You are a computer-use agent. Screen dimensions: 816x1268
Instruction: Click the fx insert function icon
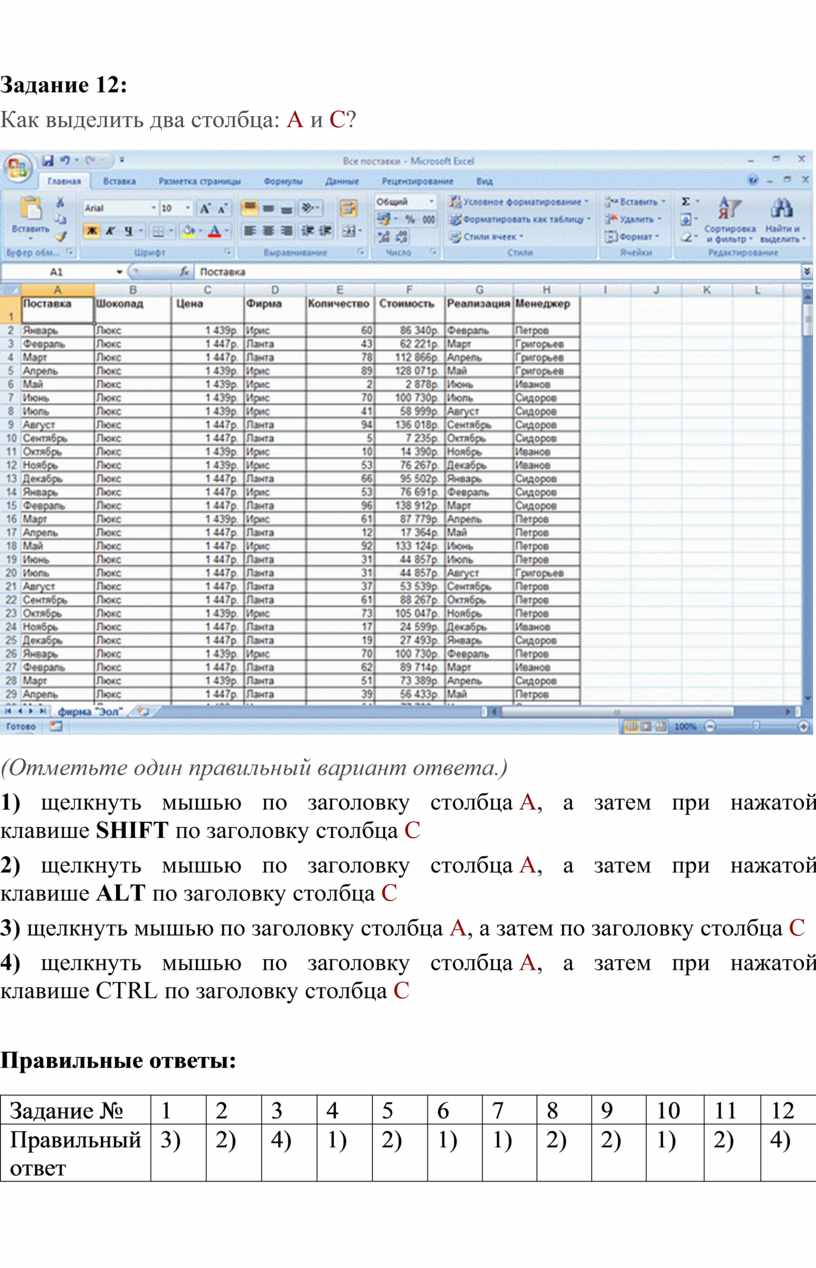[x=185, y=271]
